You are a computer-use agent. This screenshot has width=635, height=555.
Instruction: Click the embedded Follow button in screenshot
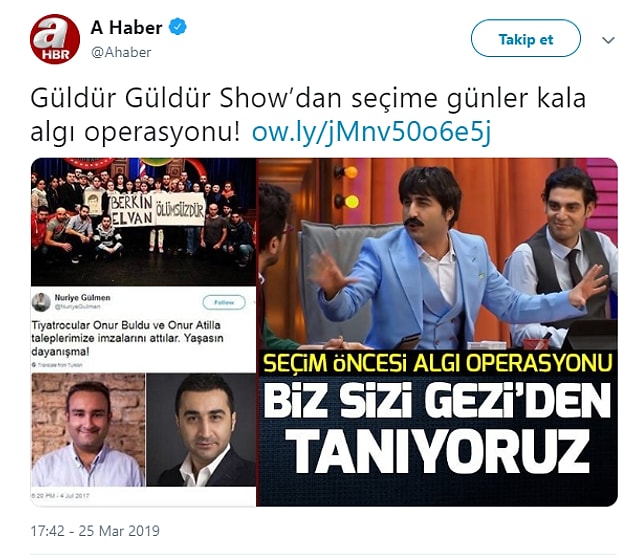224,302
